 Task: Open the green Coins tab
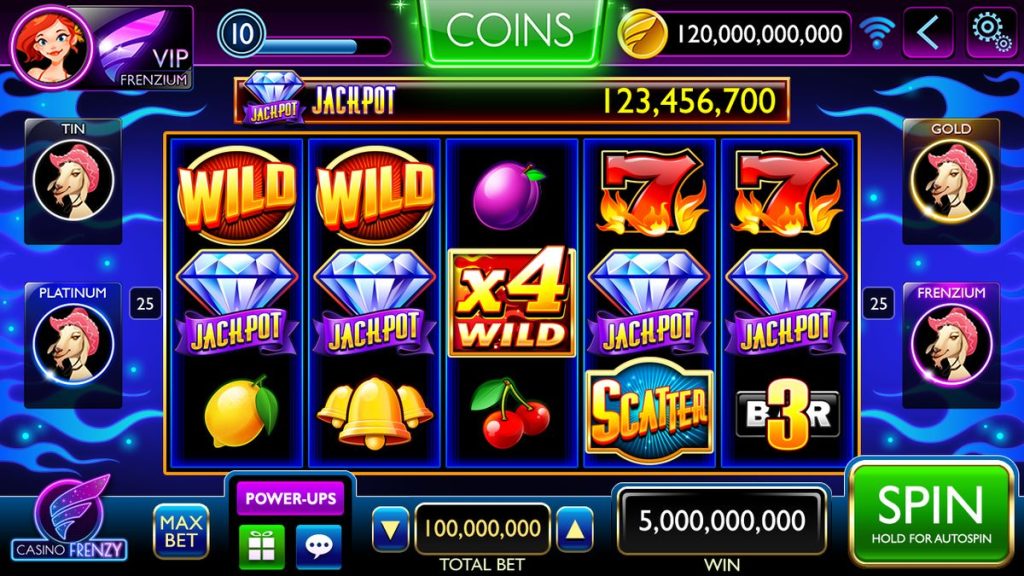click(510, 31)
